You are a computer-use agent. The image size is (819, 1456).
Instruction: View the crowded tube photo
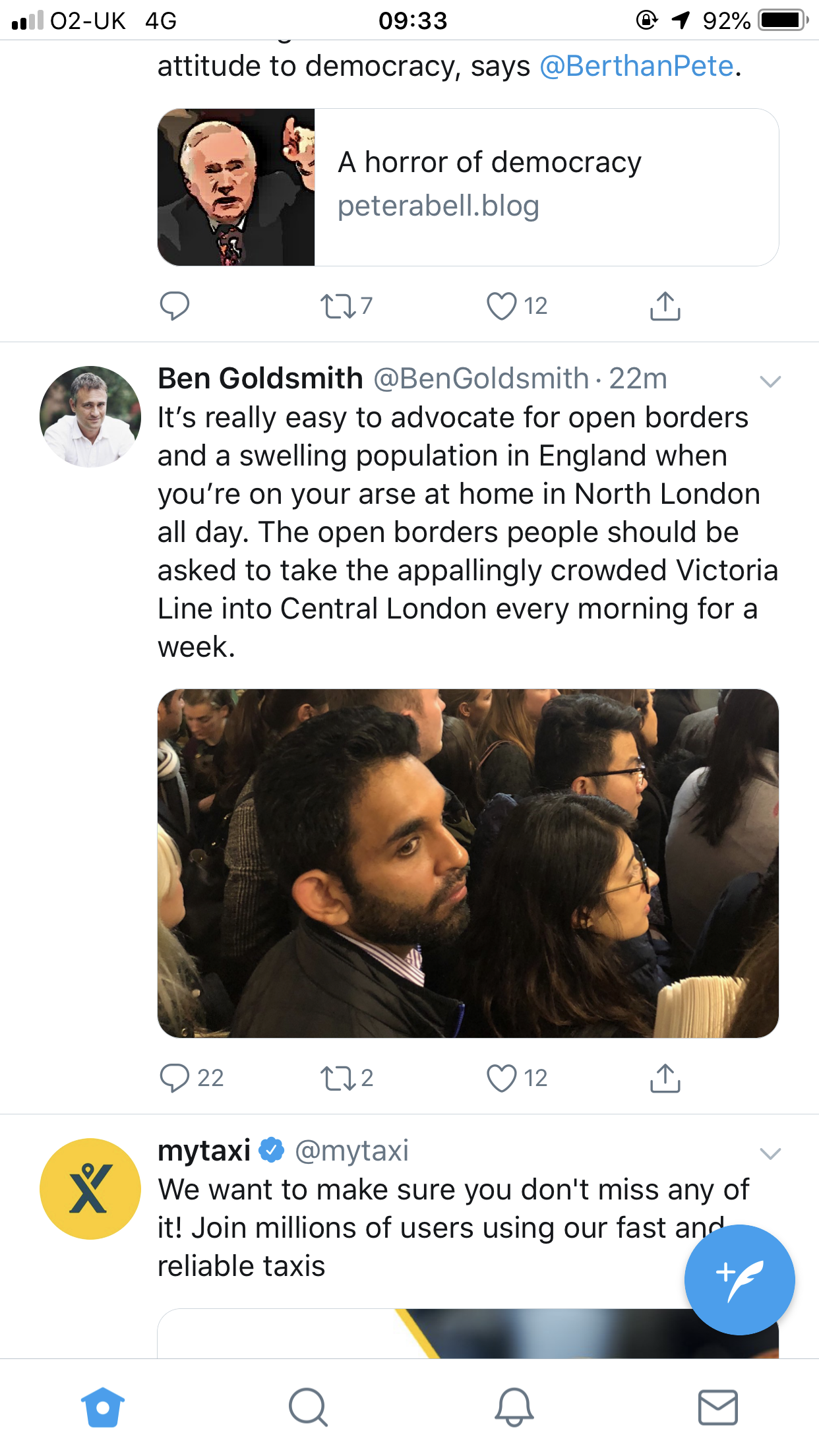[x=468, y=863]
